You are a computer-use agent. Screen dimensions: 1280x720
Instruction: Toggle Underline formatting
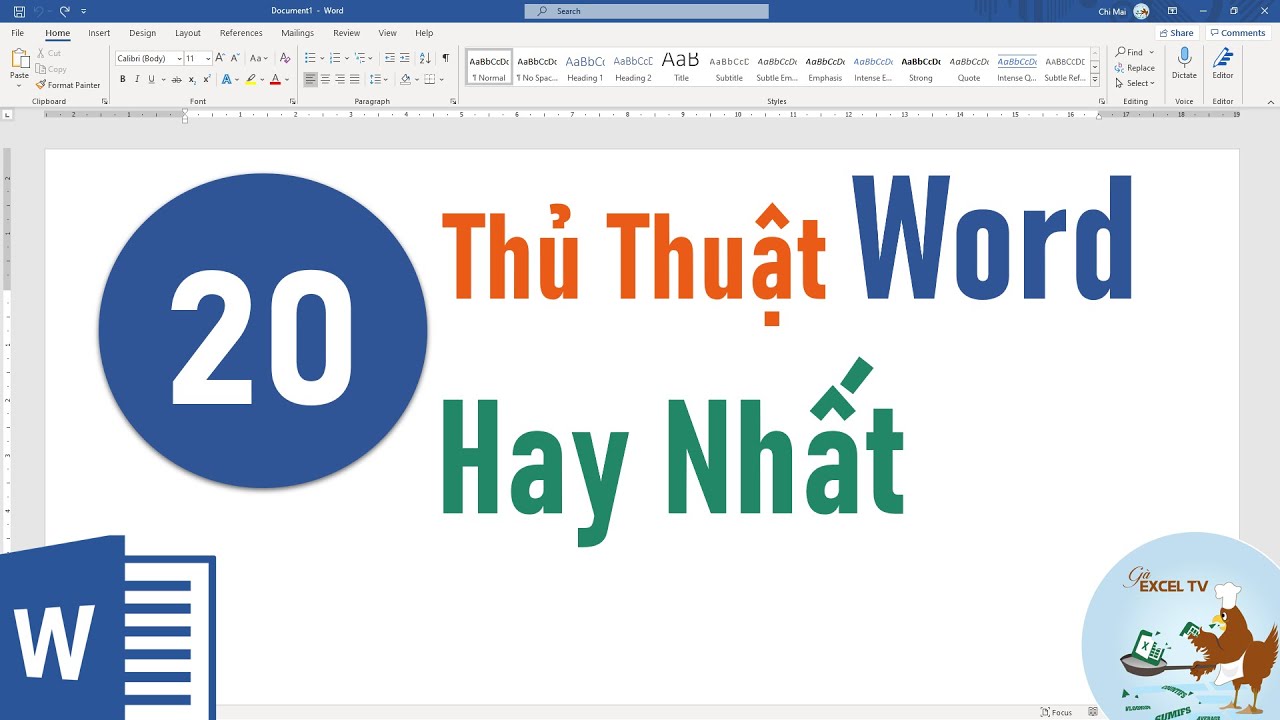[151, 79]
